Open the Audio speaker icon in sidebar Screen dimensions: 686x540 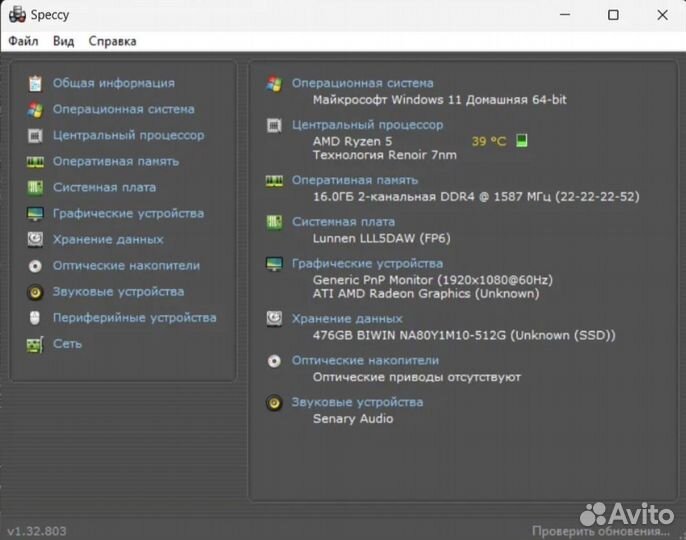point(35,292)
